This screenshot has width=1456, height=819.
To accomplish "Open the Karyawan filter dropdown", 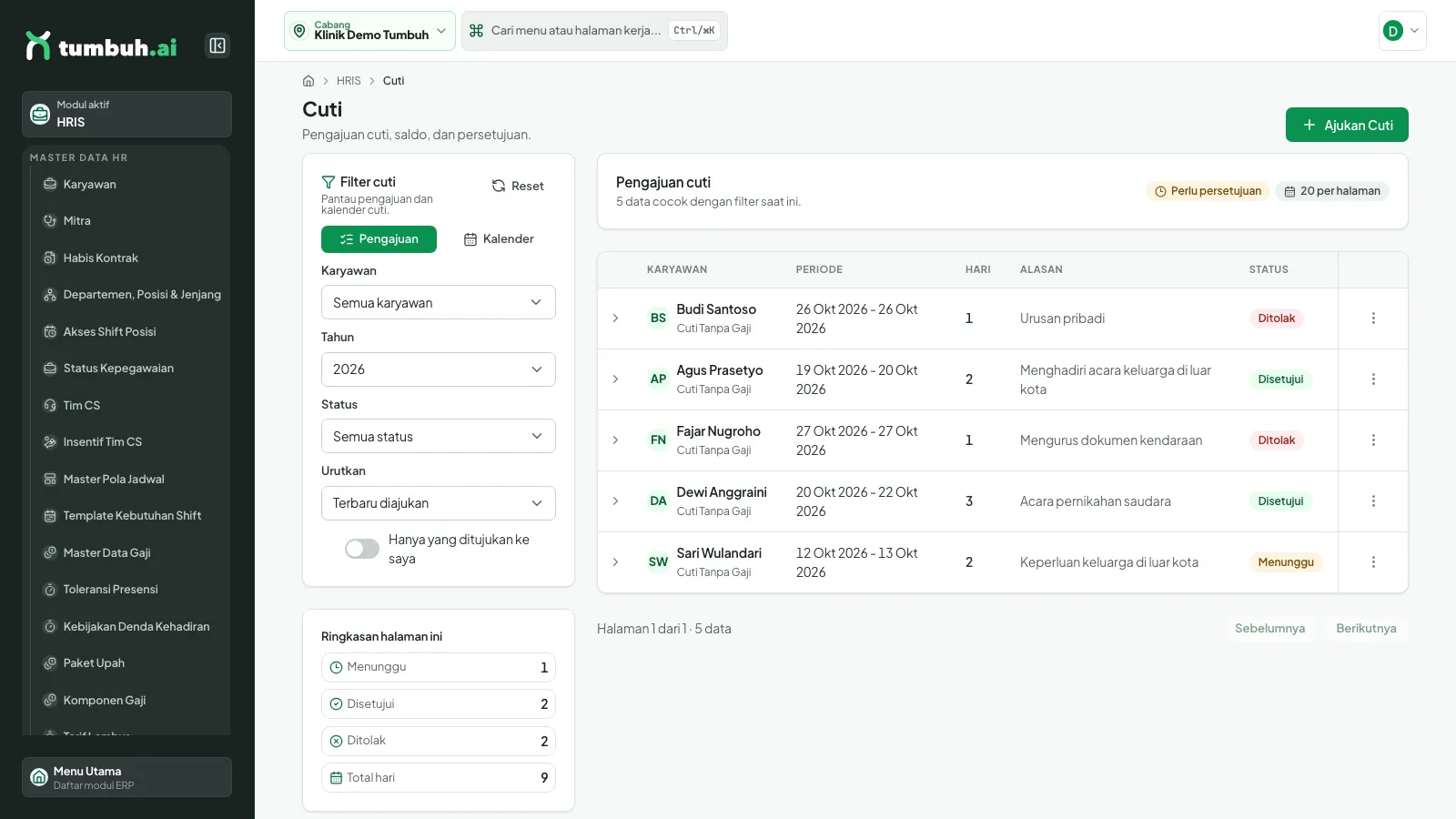I will pos(438,302).
